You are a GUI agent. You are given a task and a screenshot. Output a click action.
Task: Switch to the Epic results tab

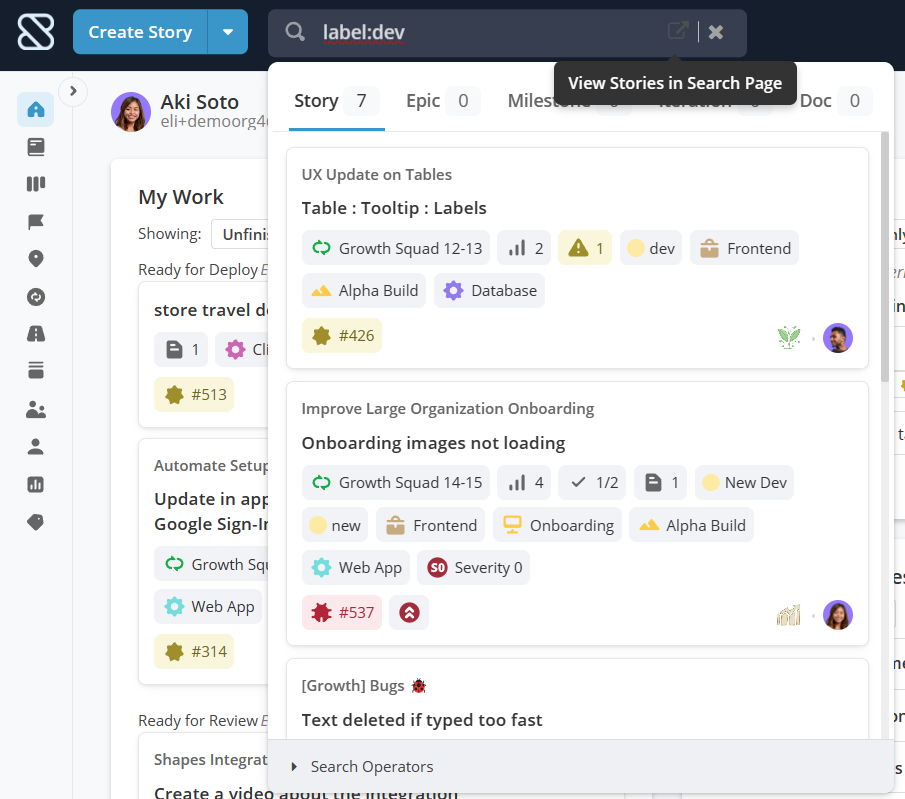[x=443, y=101]
